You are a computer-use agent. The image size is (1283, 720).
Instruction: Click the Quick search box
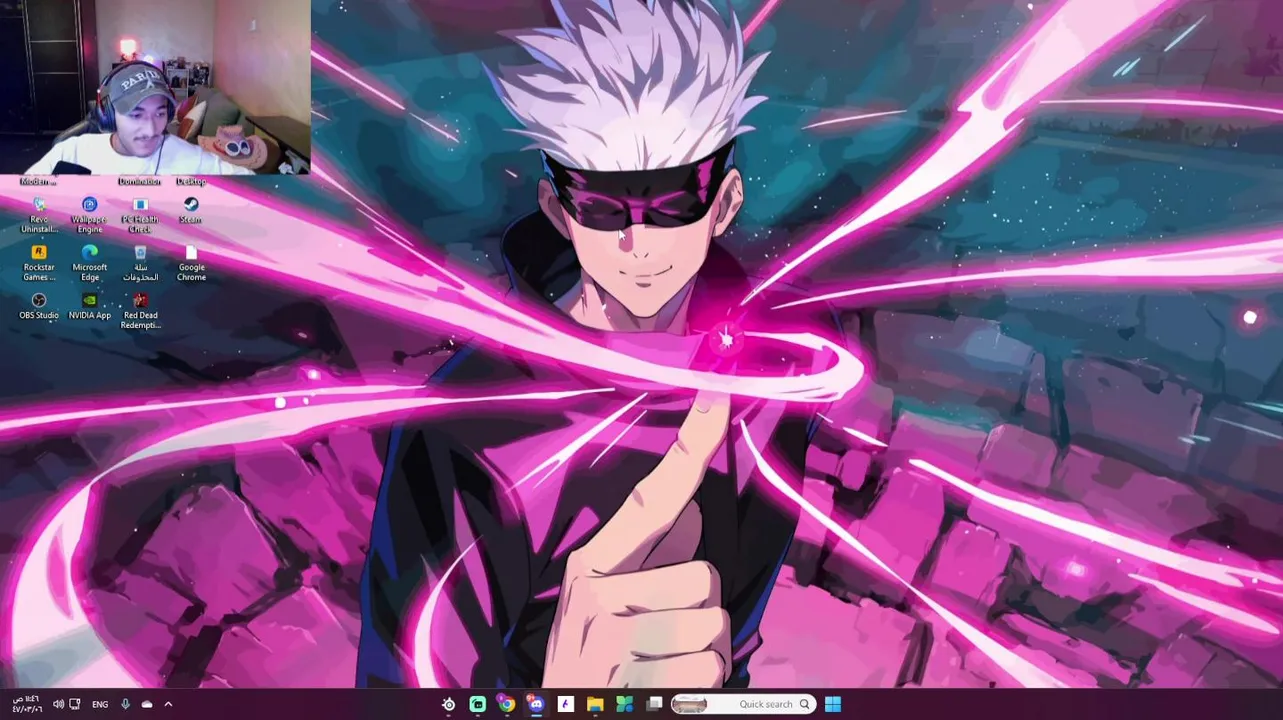pyautogui.click(x=743, y=704)
